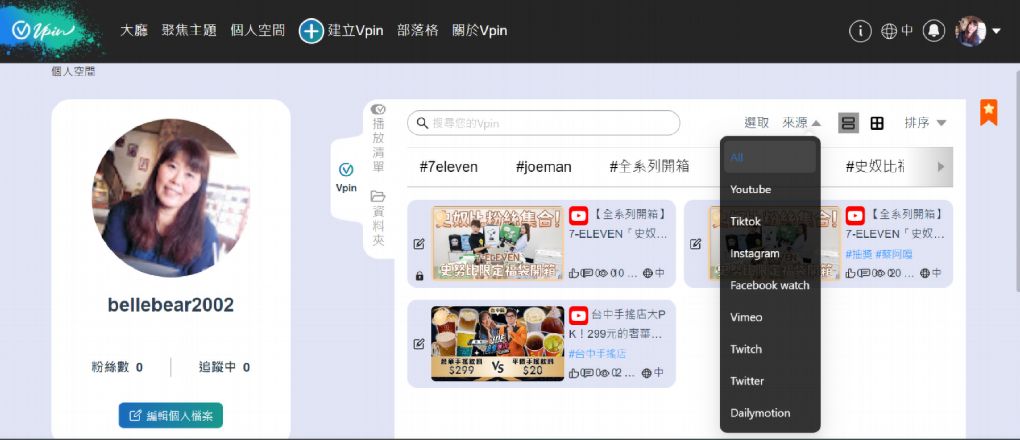Click the globe language icon in the header
Screen dimensions: 1020x440
(x=889, y=31)
